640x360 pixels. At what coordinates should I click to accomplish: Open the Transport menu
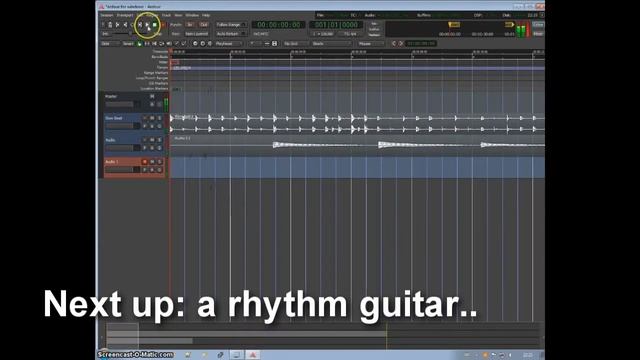point(124,16)
